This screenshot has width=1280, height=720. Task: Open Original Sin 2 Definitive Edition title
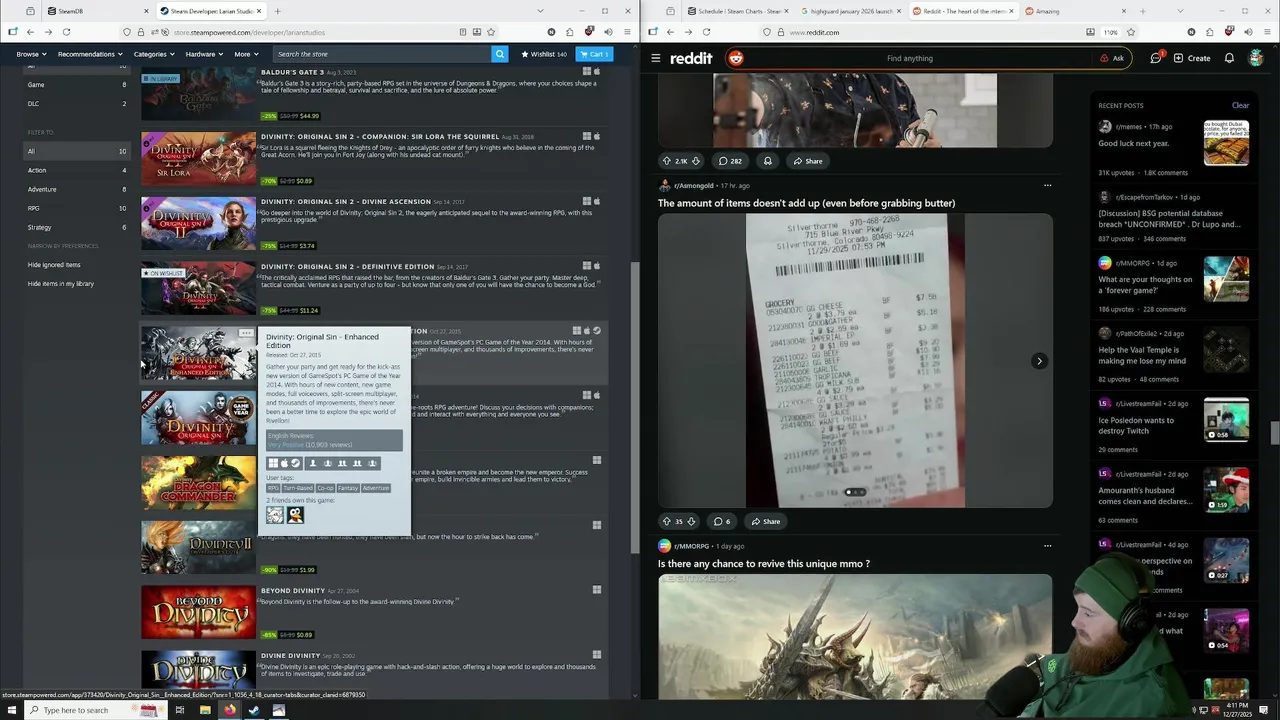tap(347, 267)
